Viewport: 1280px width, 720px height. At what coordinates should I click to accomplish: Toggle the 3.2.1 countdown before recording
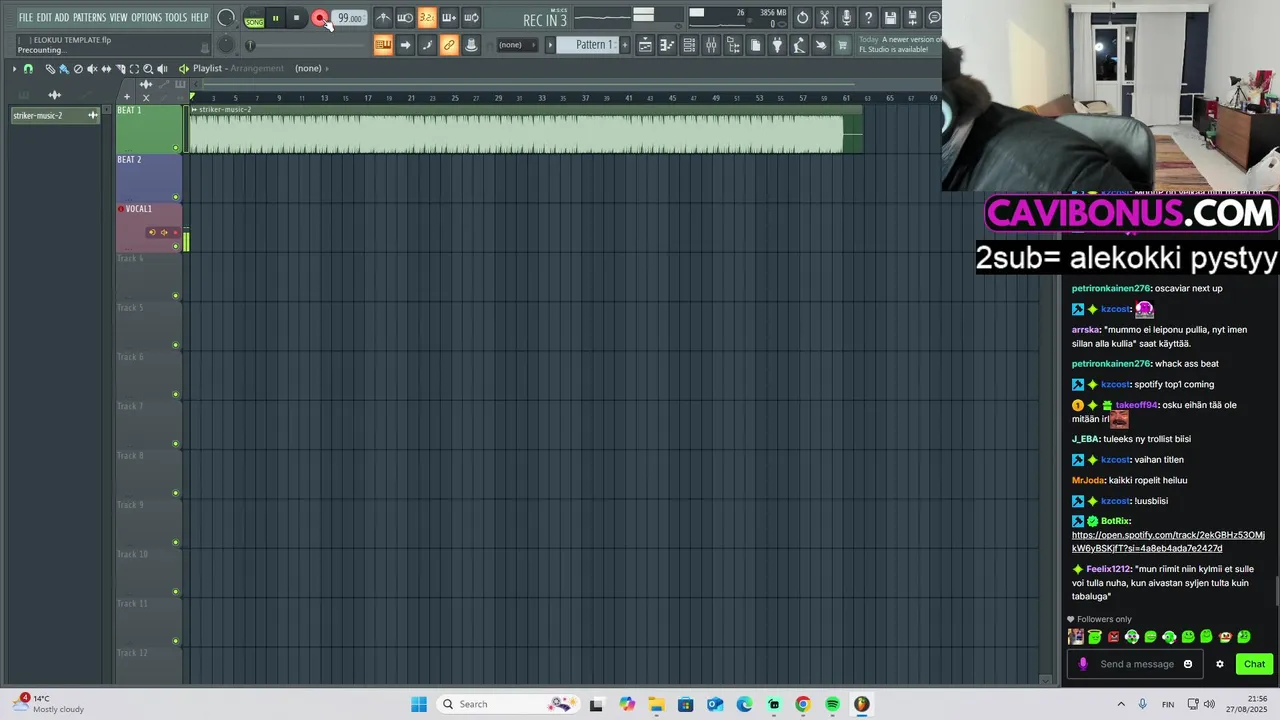tap(427, 18)
